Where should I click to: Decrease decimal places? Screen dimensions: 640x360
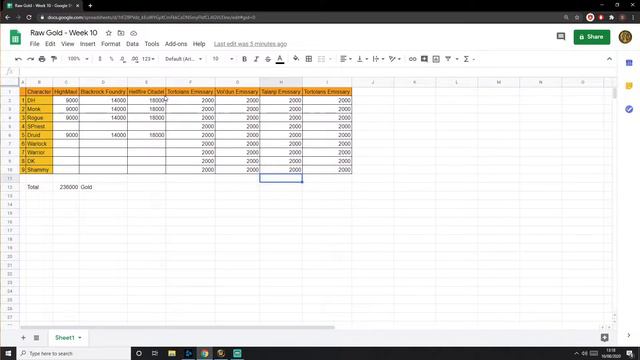click(123, 59)
